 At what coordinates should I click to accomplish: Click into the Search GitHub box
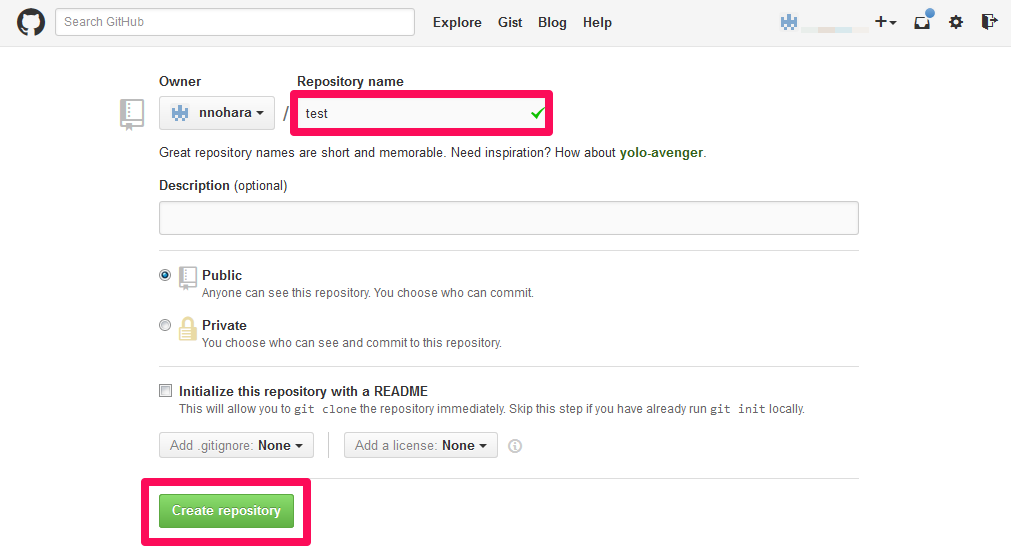coord(235,22)
